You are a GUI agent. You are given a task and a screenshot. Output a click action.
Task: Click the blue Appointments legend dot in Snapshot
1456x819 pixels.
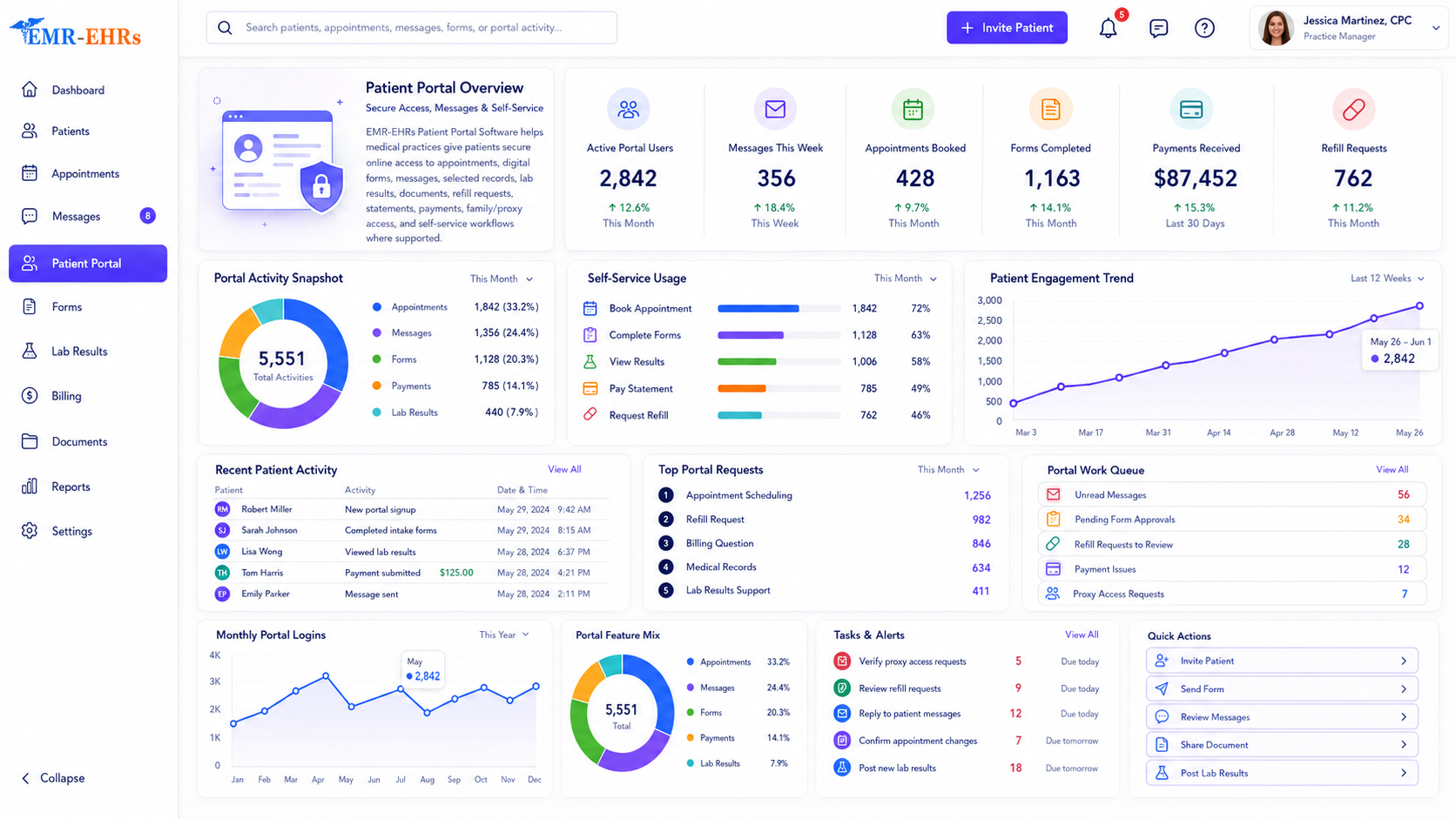(x=377, y=307)
